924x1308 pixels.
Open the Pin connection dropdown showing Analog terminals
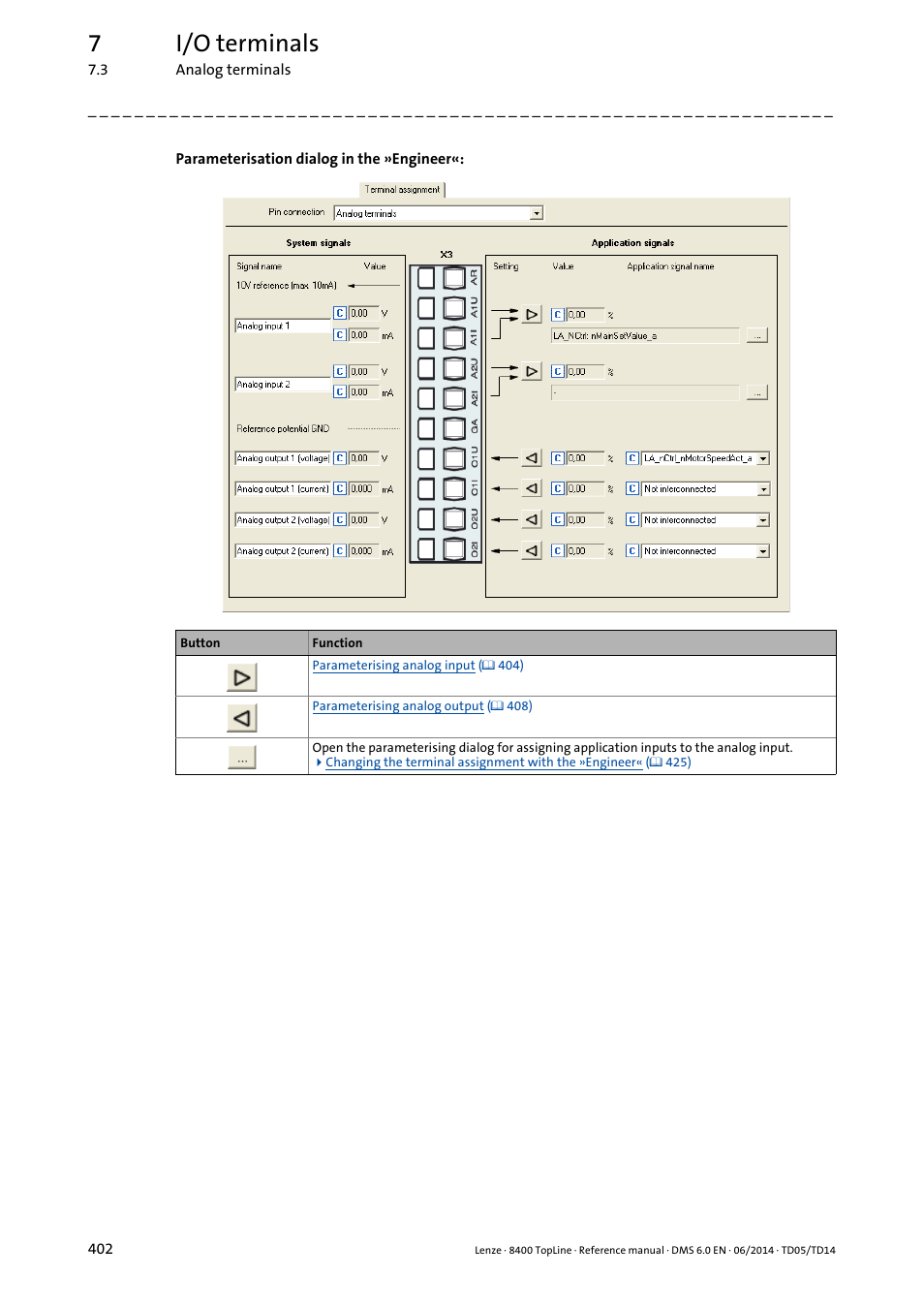pos(537,212)
